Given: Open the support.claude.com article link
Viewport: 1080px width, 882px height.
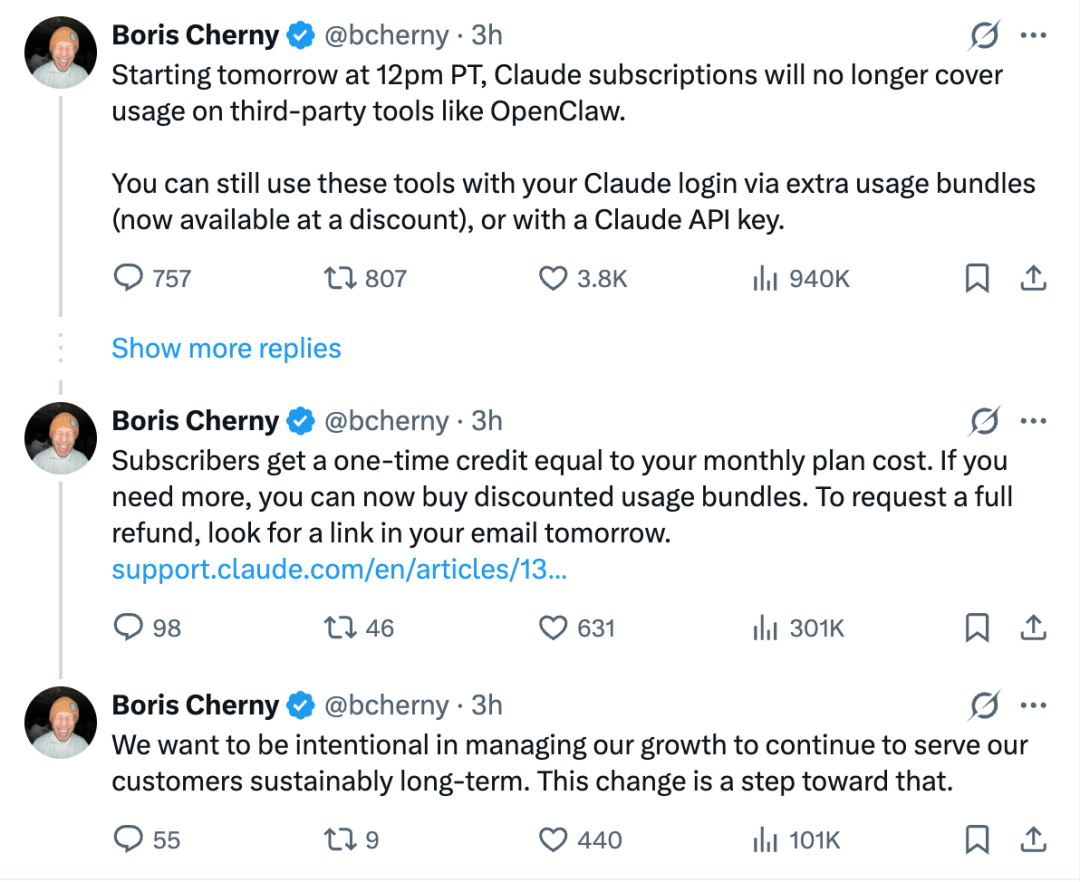Looking at the screenshot, I should point(340,570).
